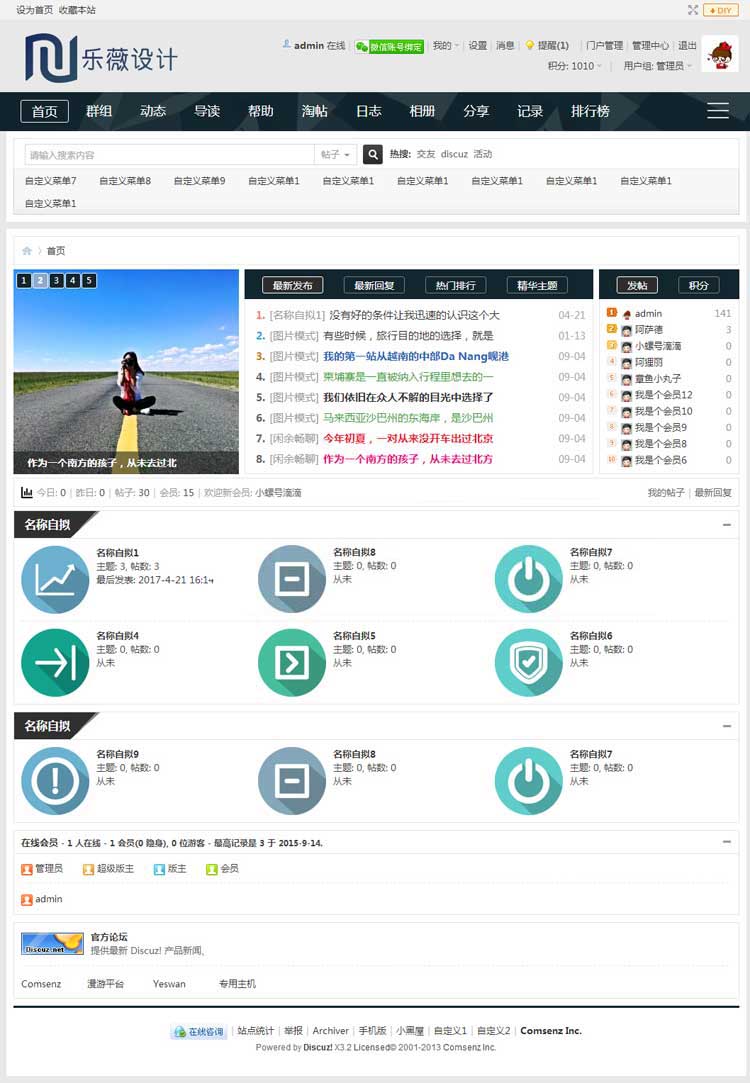
Task: Open user 小螺号滴滴 in the ranking list
Action: [x=658, y=346]
